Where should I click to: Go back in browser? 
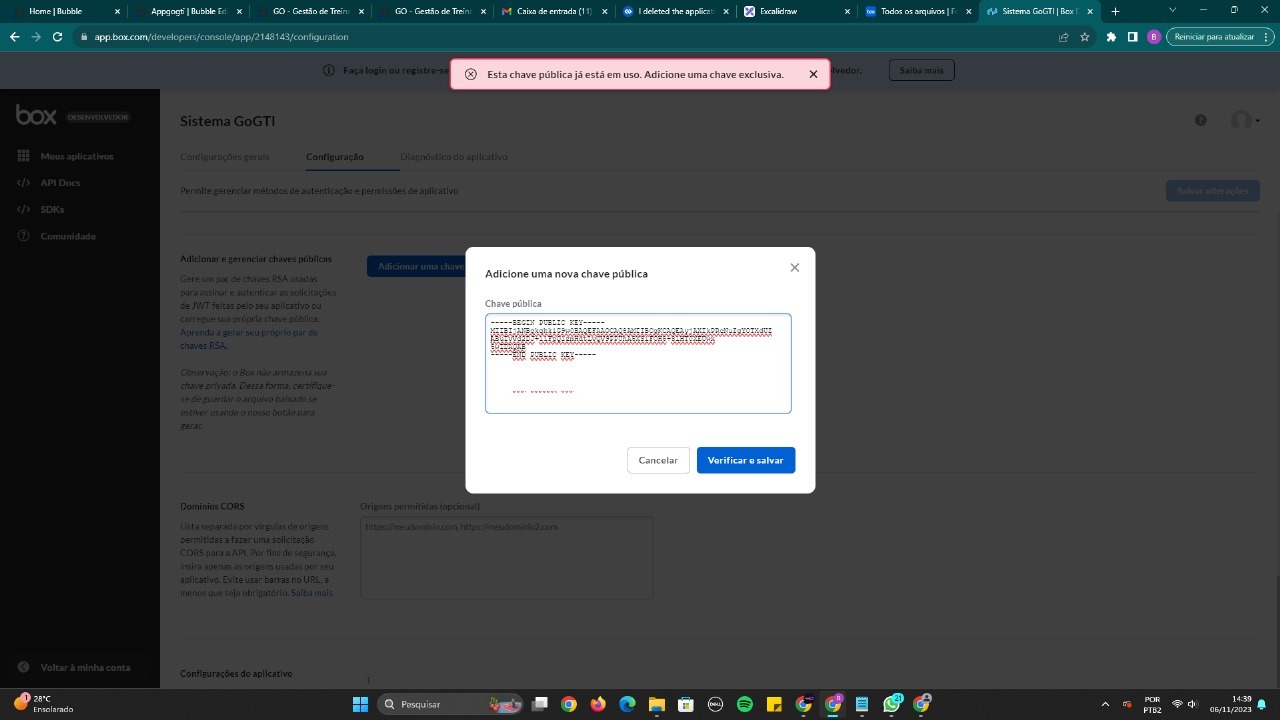(x=14, y=36)
